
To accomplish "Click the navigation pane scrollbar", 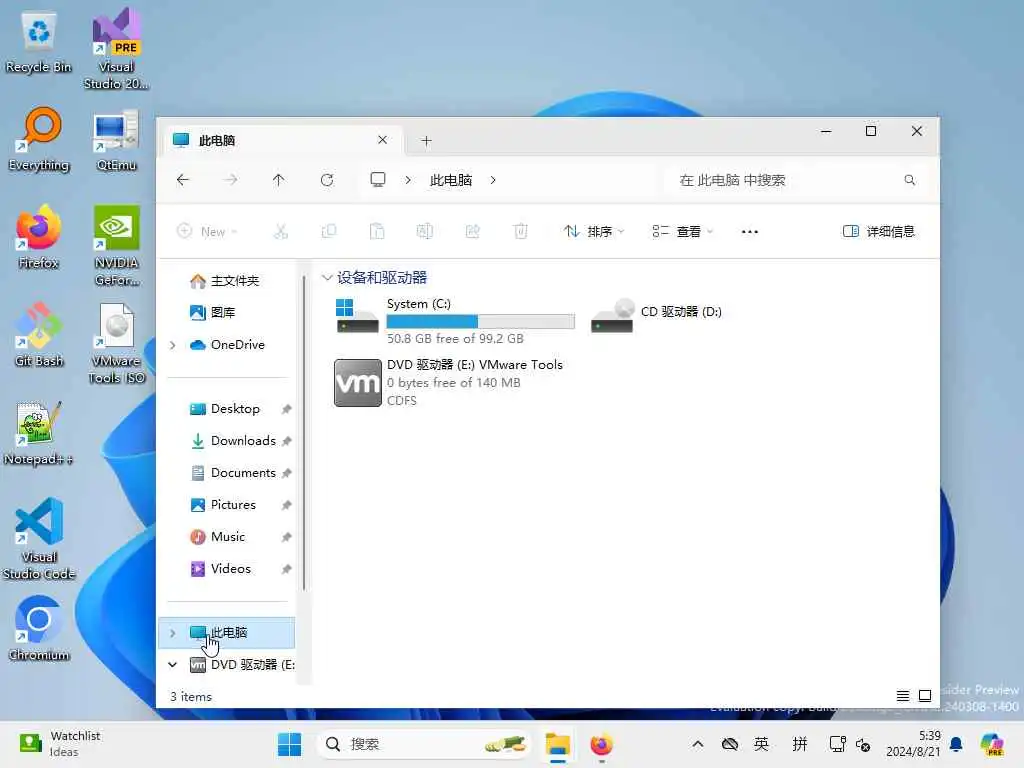I will [x=304, y=434].
